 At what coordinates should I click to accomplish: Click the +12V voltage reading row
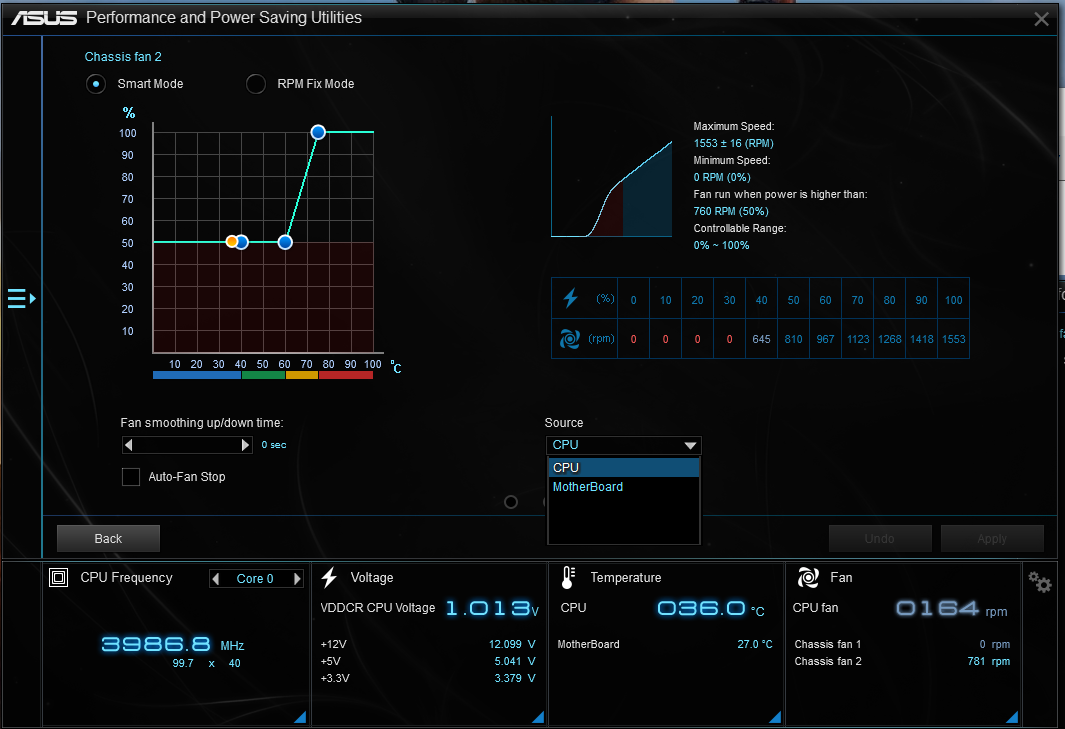[428, 644]
